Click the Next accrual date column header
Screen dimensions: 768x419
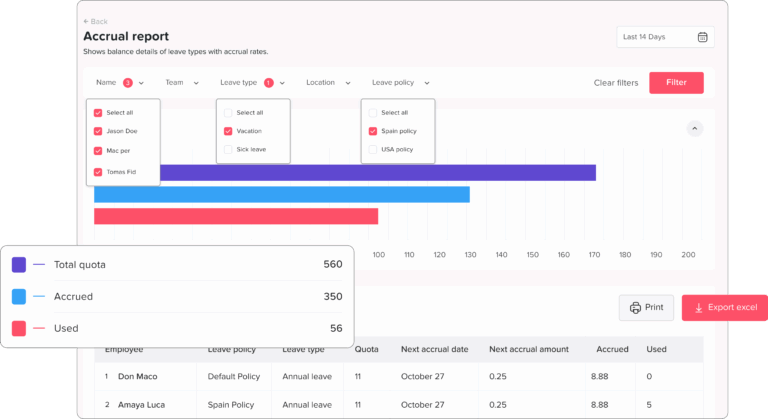(434, 349)
